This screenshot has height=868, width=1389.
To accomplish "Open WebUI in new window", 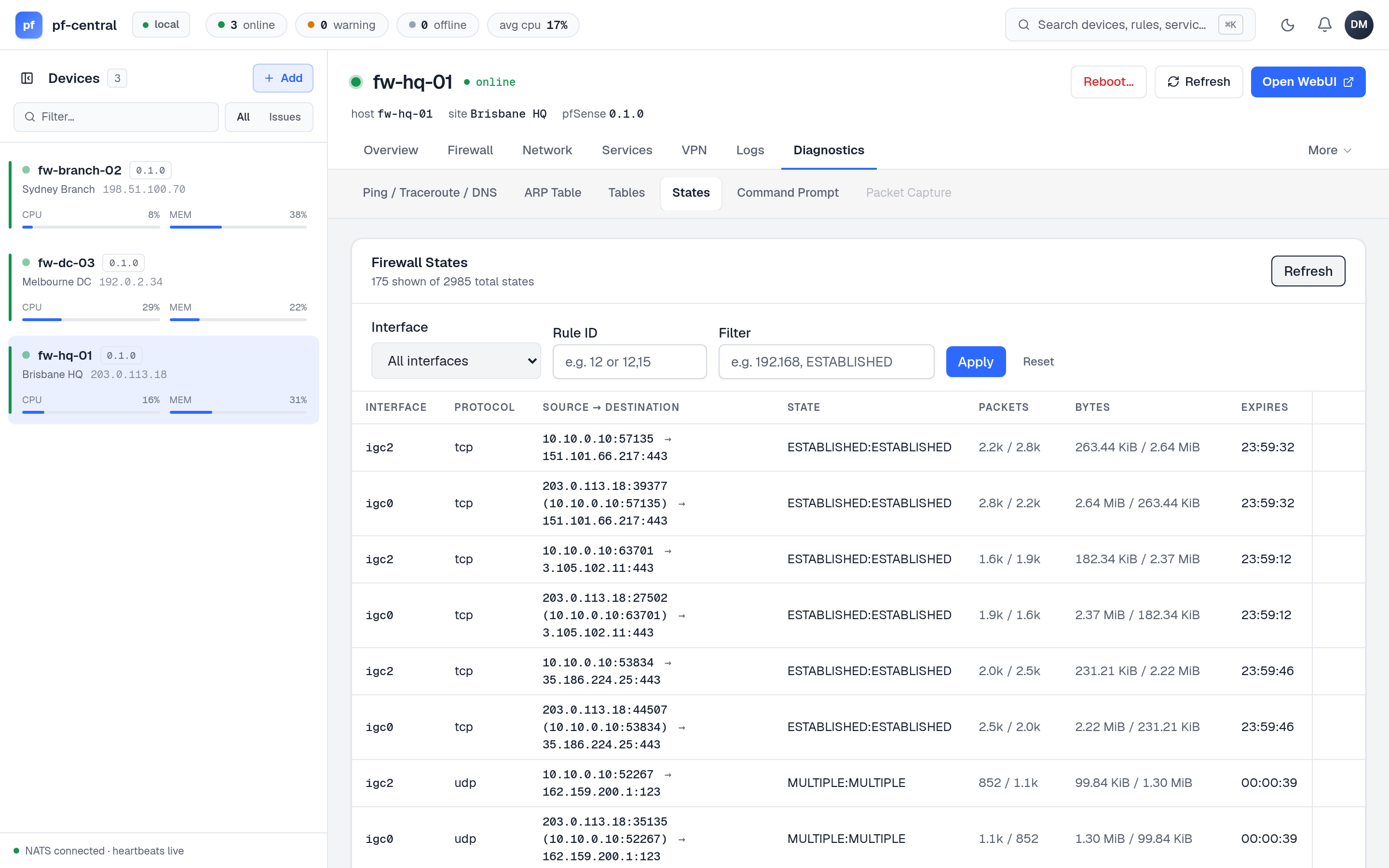I will click(1307, 82).
